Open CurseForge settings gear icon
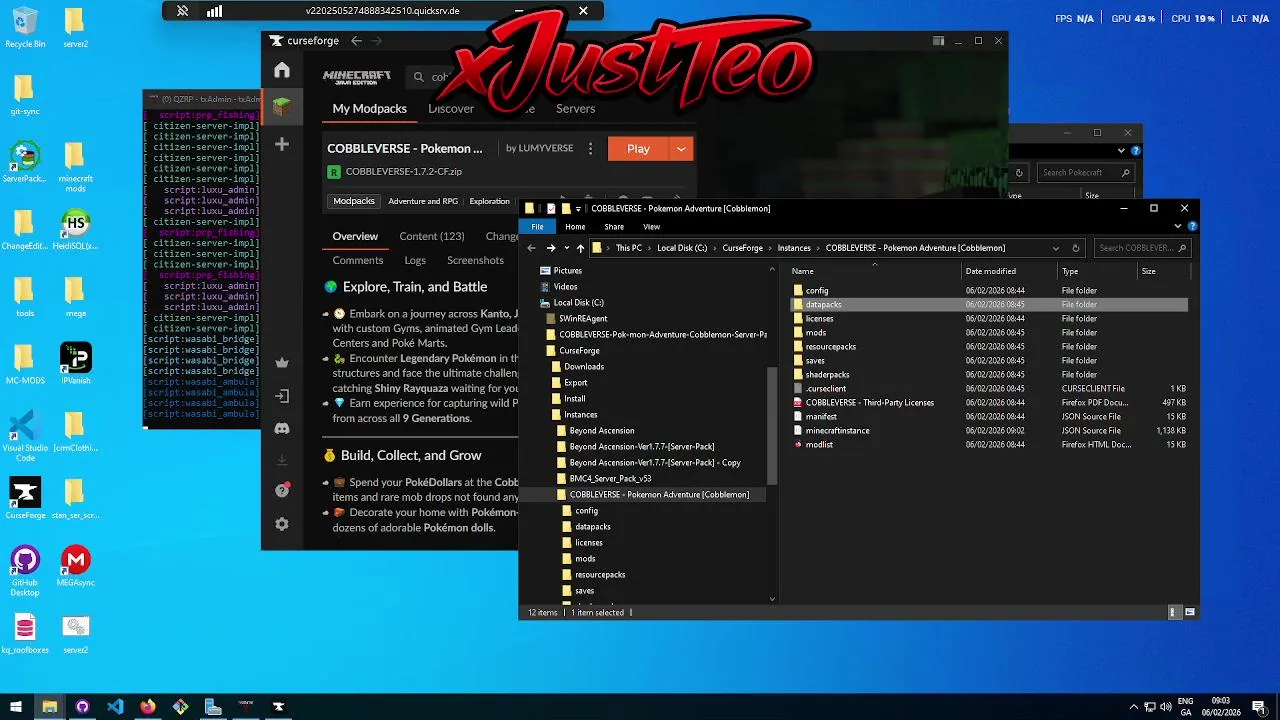Viewport: 1280px width, 720px height. 282,524
